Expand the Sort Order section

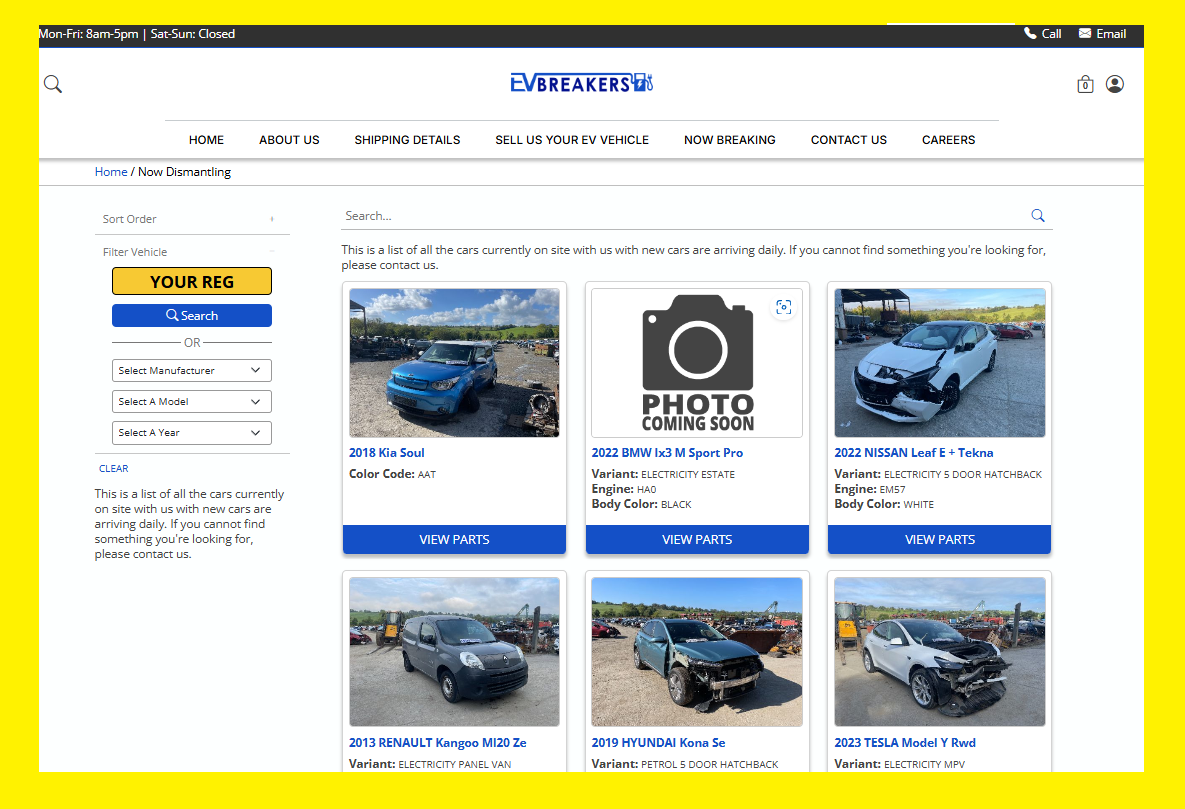click(192, 219)
